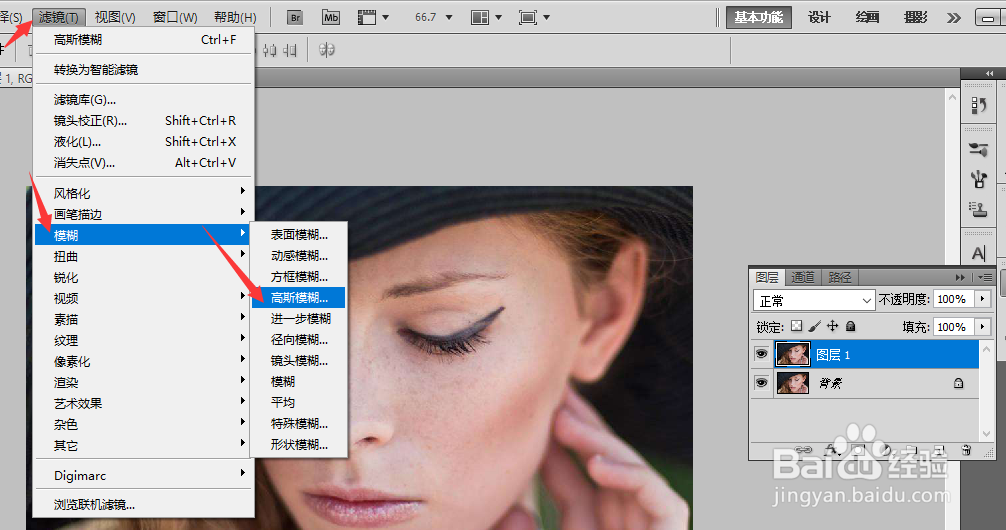1006x530 pixels.
Task: Expand the arrange documents dropdown arrow
Action: [x=499, y=17]
